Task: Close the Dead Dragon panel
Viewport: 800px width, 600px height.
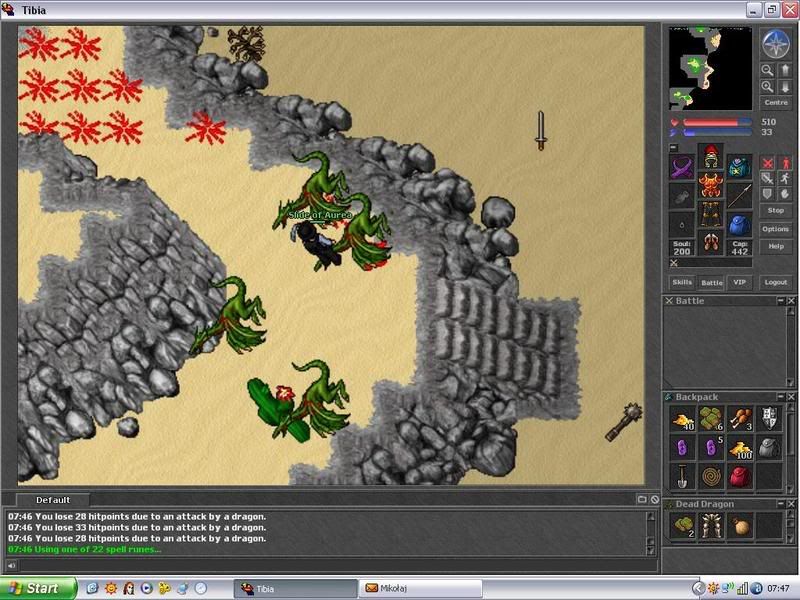Action: (791, 504)
